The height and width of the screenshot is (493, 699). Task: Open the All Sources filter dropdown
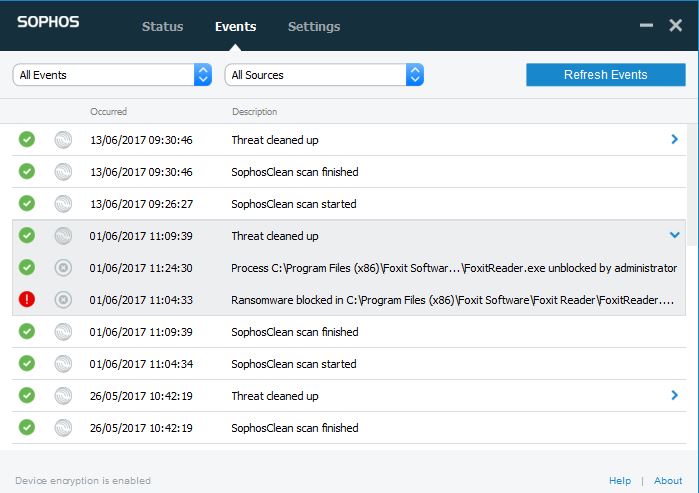pos(324,74)
